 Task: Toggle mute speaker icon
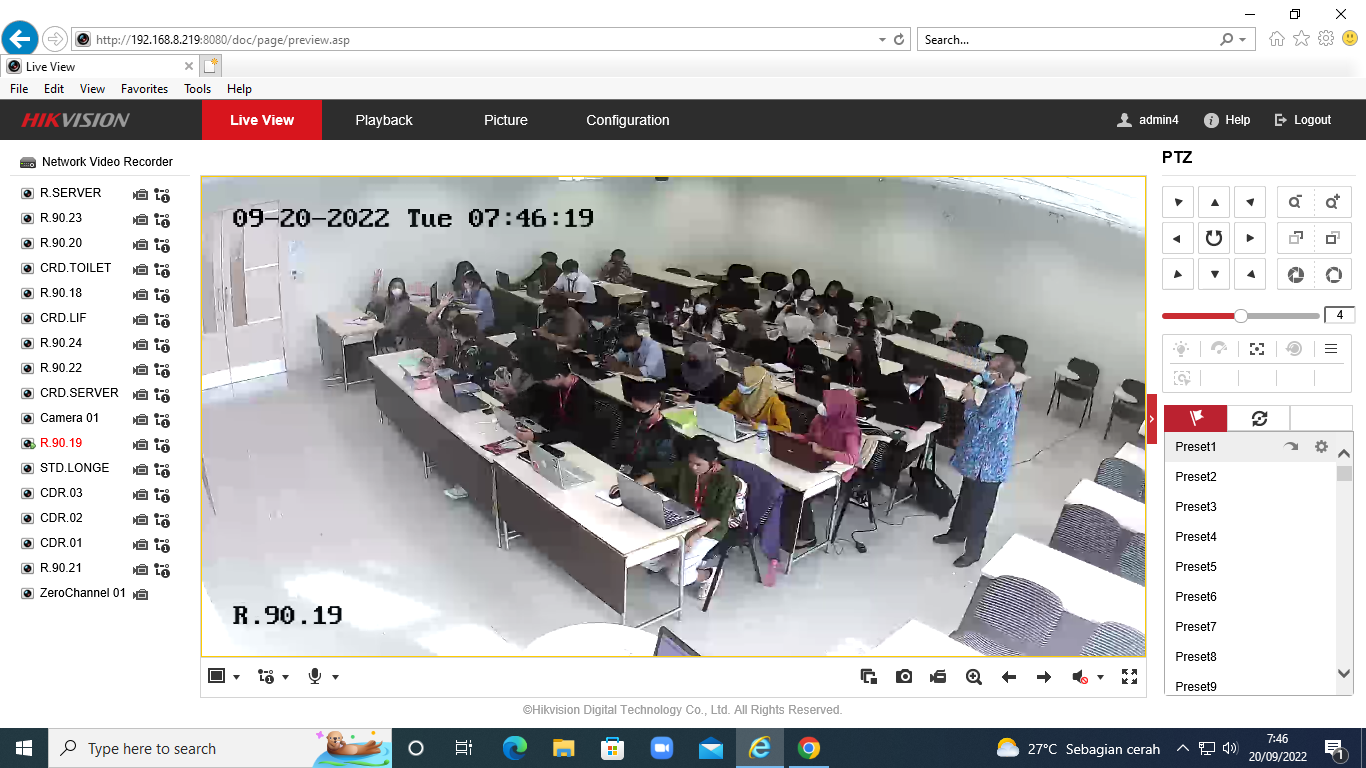[x=1080, y=677]
